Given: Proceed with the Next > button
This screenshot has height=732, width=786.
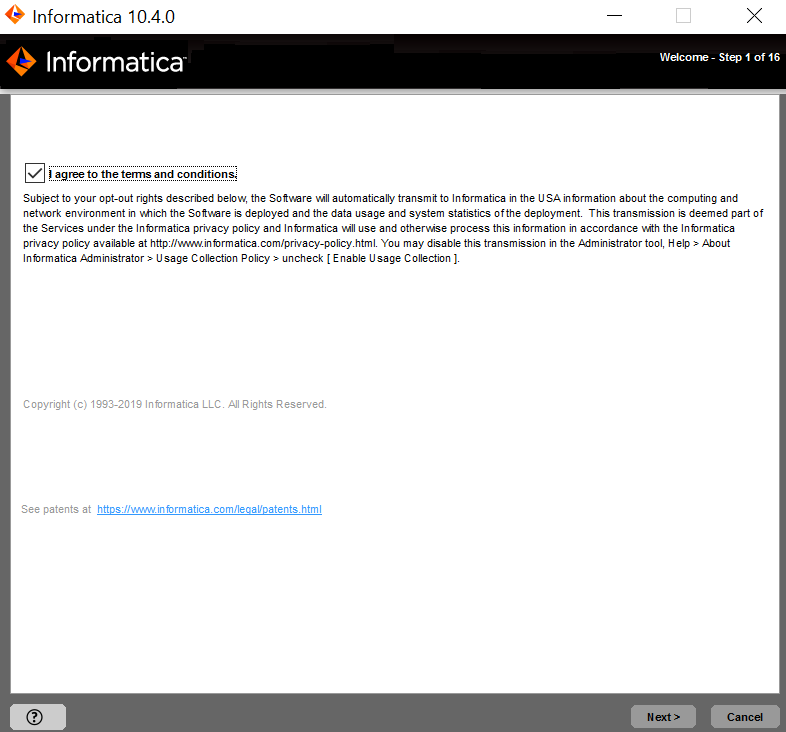Looking at the screenshot, I should (x=663, y=716).
